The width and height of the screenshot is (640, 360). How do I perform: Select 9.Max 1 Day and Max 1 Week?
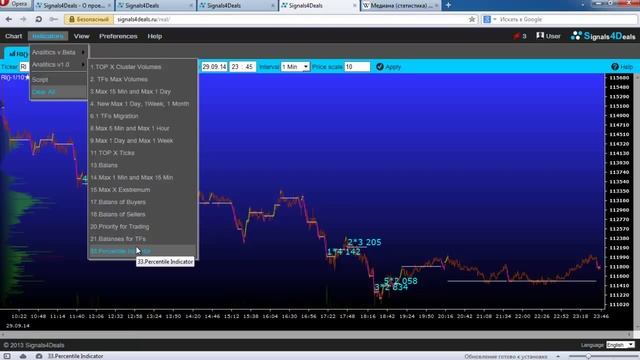pyautogui.click(x=143, y=140)
